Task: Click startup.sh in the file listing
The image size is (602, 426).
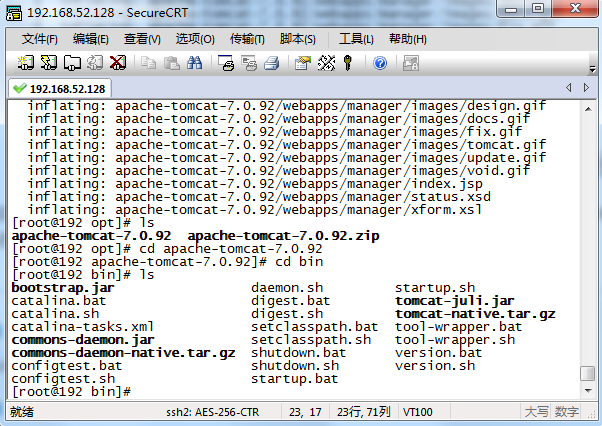Action: click(435, 288)
